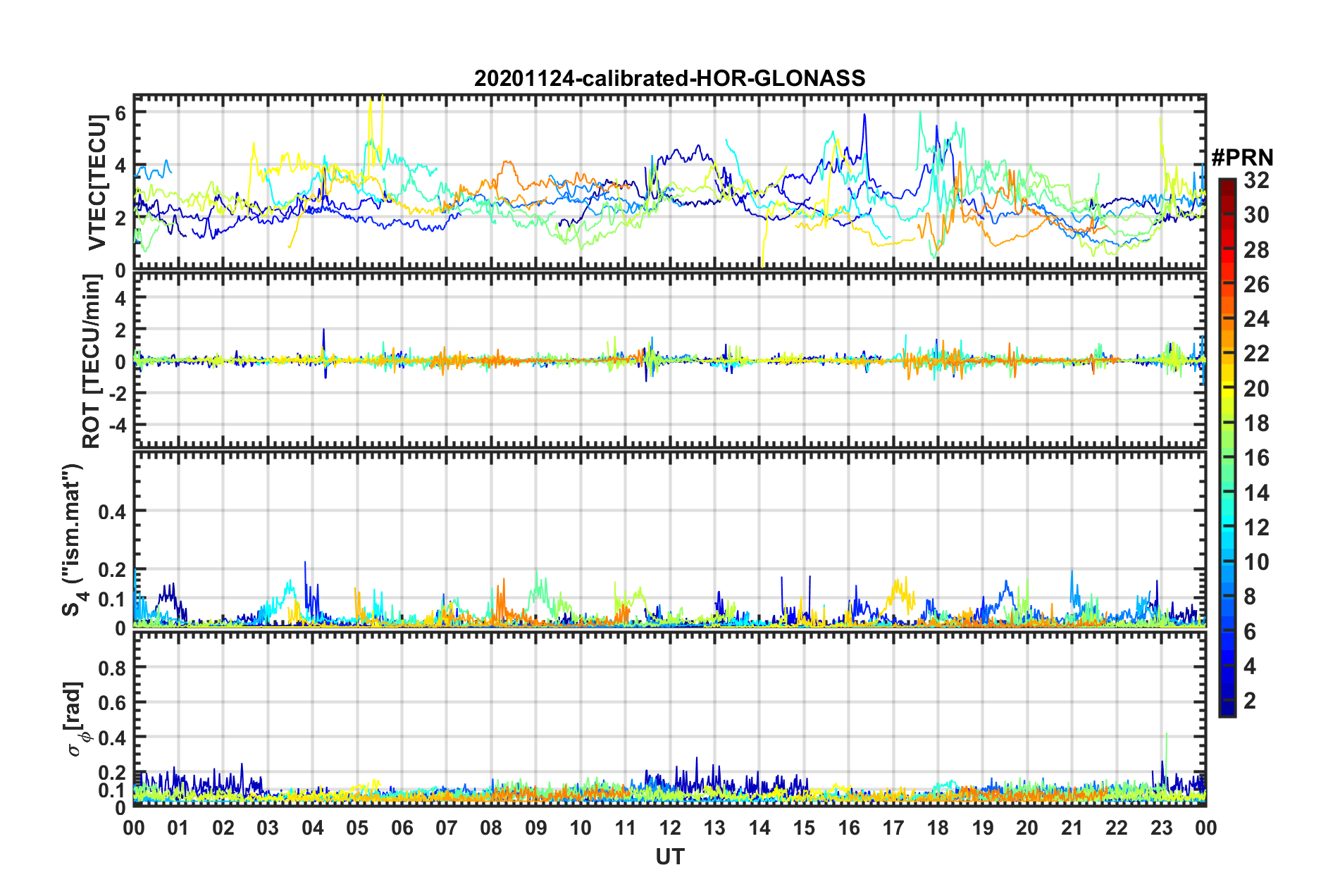Click sigma phi y-axis tick label 0.6
The width and height of the screenshot is (1340, 896).
(112, 703)
